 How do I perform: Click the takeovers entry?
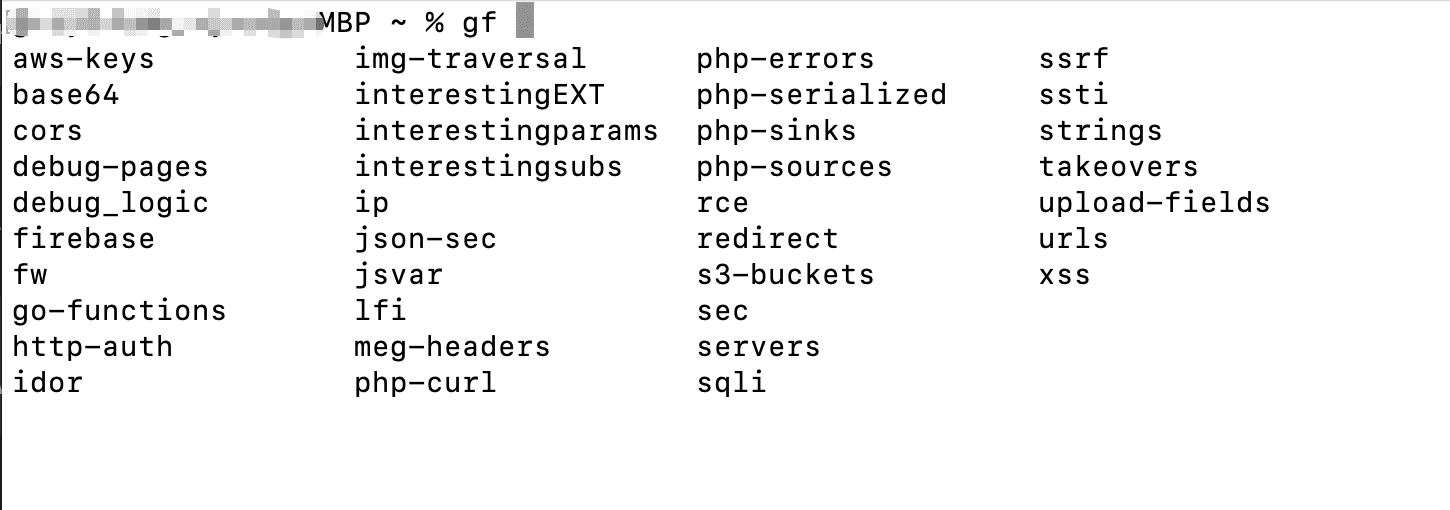tap(1118, 167)
